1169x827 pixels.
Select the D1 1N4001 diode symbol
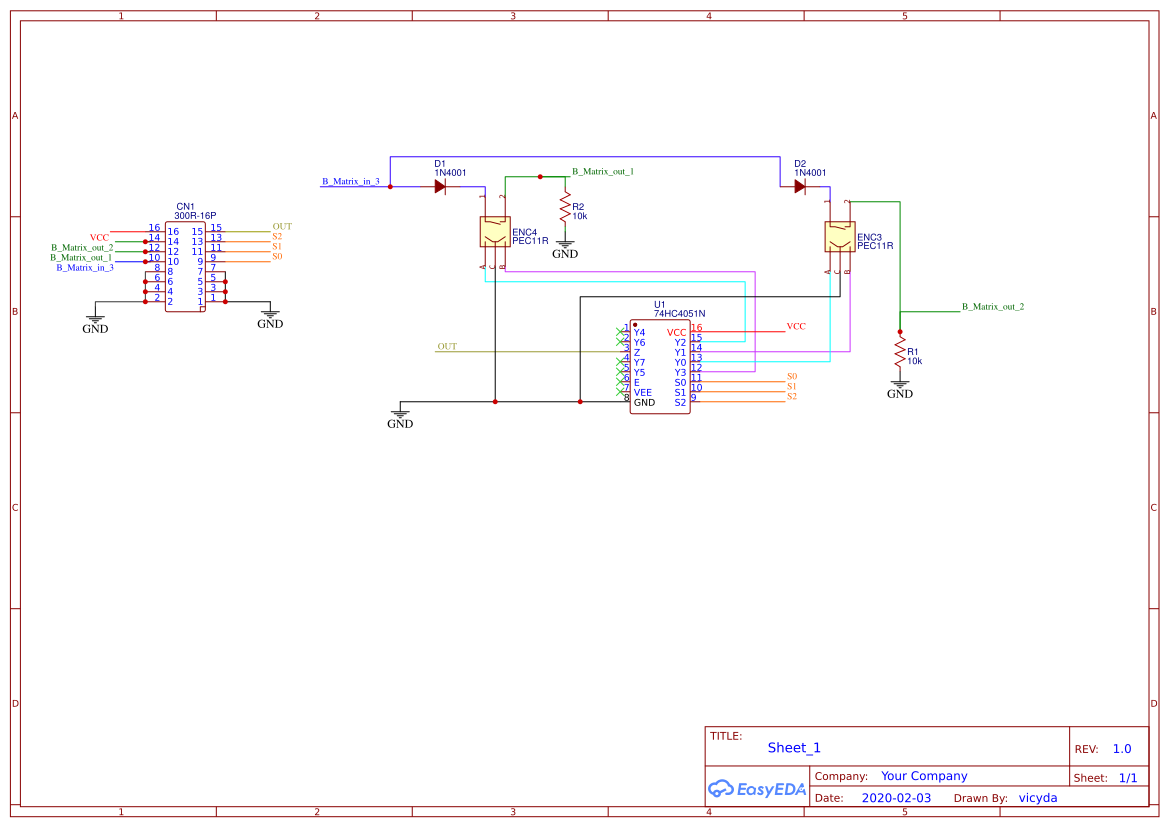coord(439,185)
